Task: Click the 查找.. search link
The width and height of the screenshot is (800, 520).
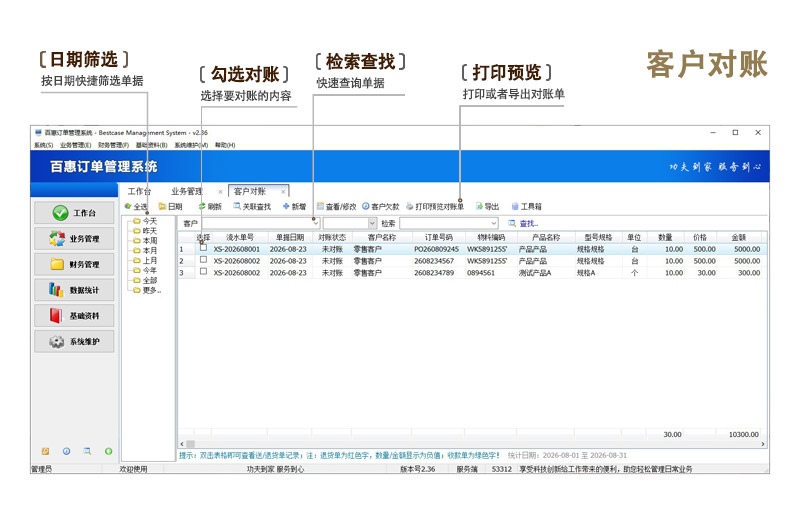Action: pyautogui.click(x=529, y=224)
